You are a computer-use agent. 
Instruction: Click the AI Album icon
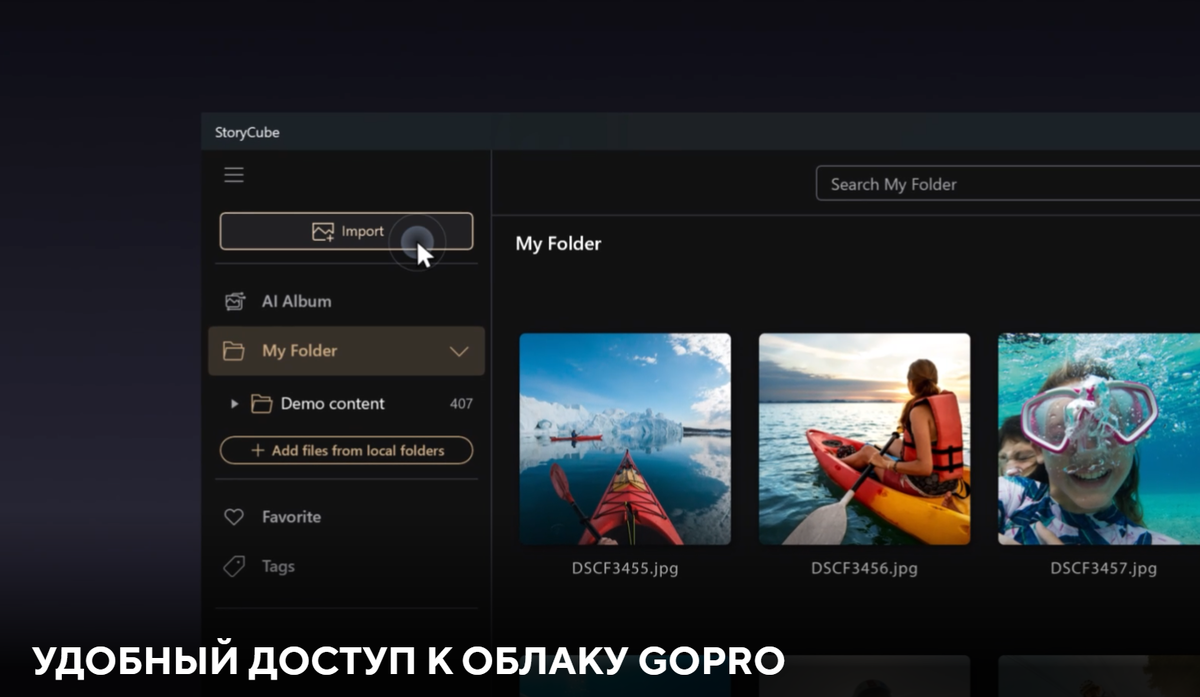pyautogui.click(x=234, y=301)
